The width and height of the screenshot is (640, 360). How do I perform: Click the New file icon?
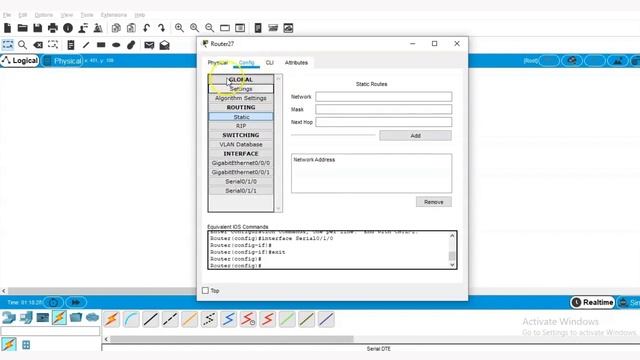coord(7,28)
